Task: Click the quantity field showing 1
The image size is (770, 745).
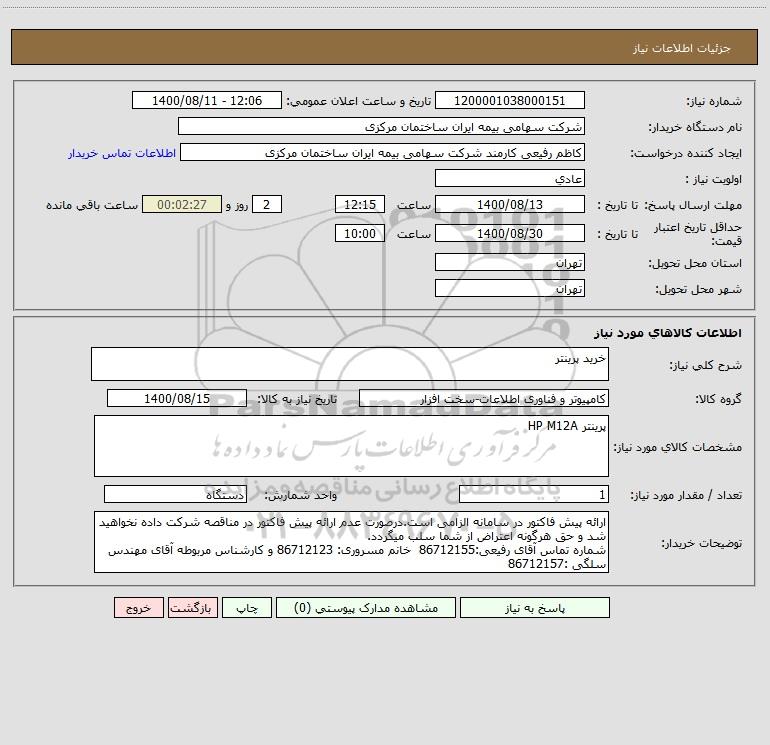Action: 534,494
